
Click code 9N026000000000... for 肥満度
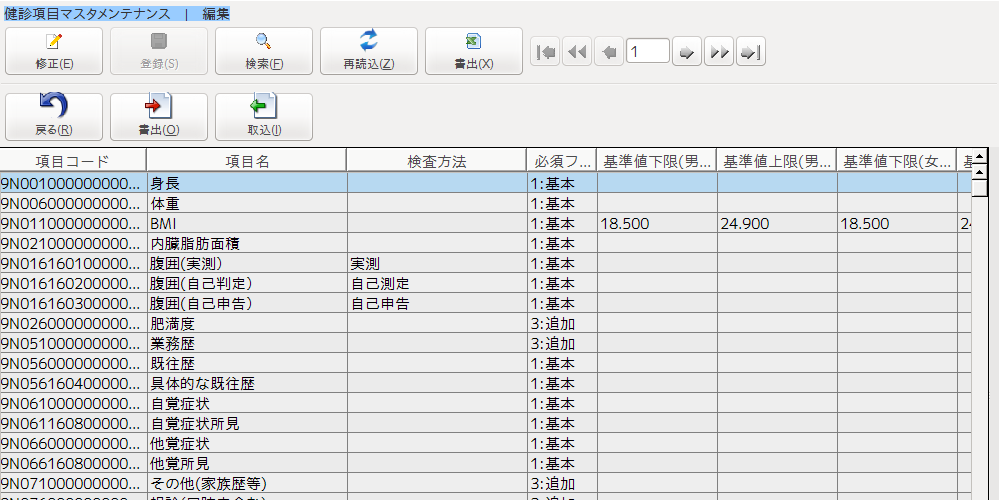(73, 324)
